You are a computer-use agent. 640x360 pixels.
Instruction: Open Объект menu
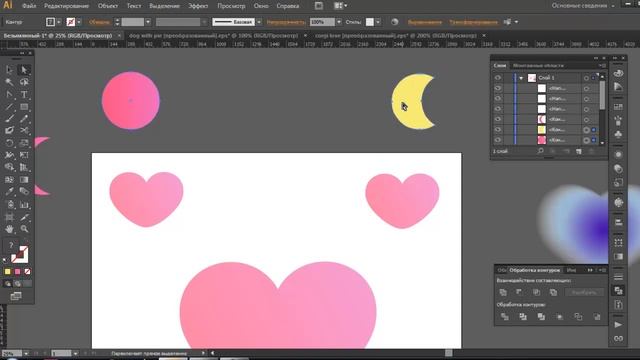(108, 6)
